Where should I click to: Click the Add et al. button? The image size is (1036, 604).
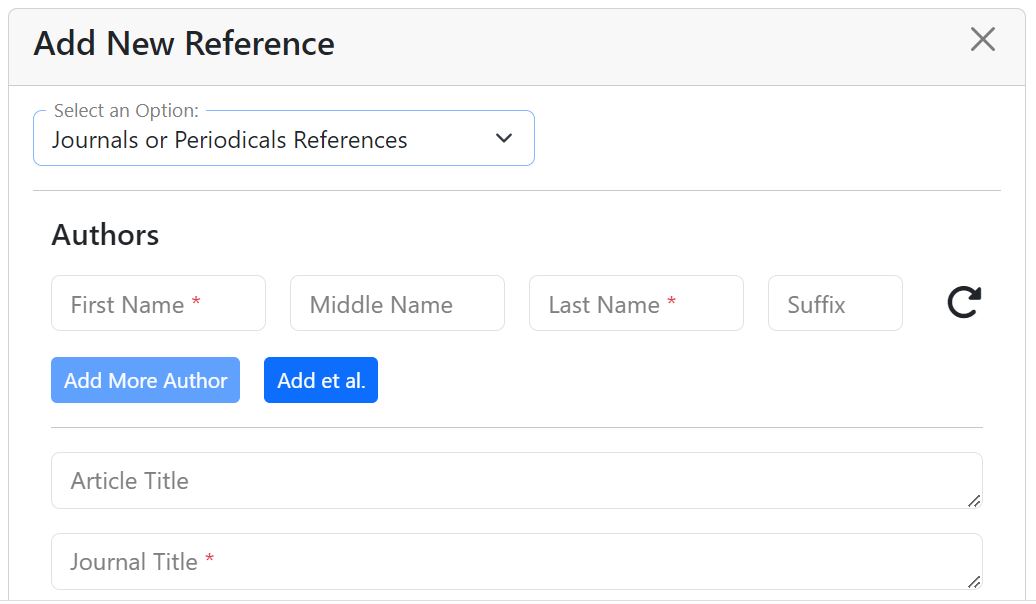pos(321,380)
